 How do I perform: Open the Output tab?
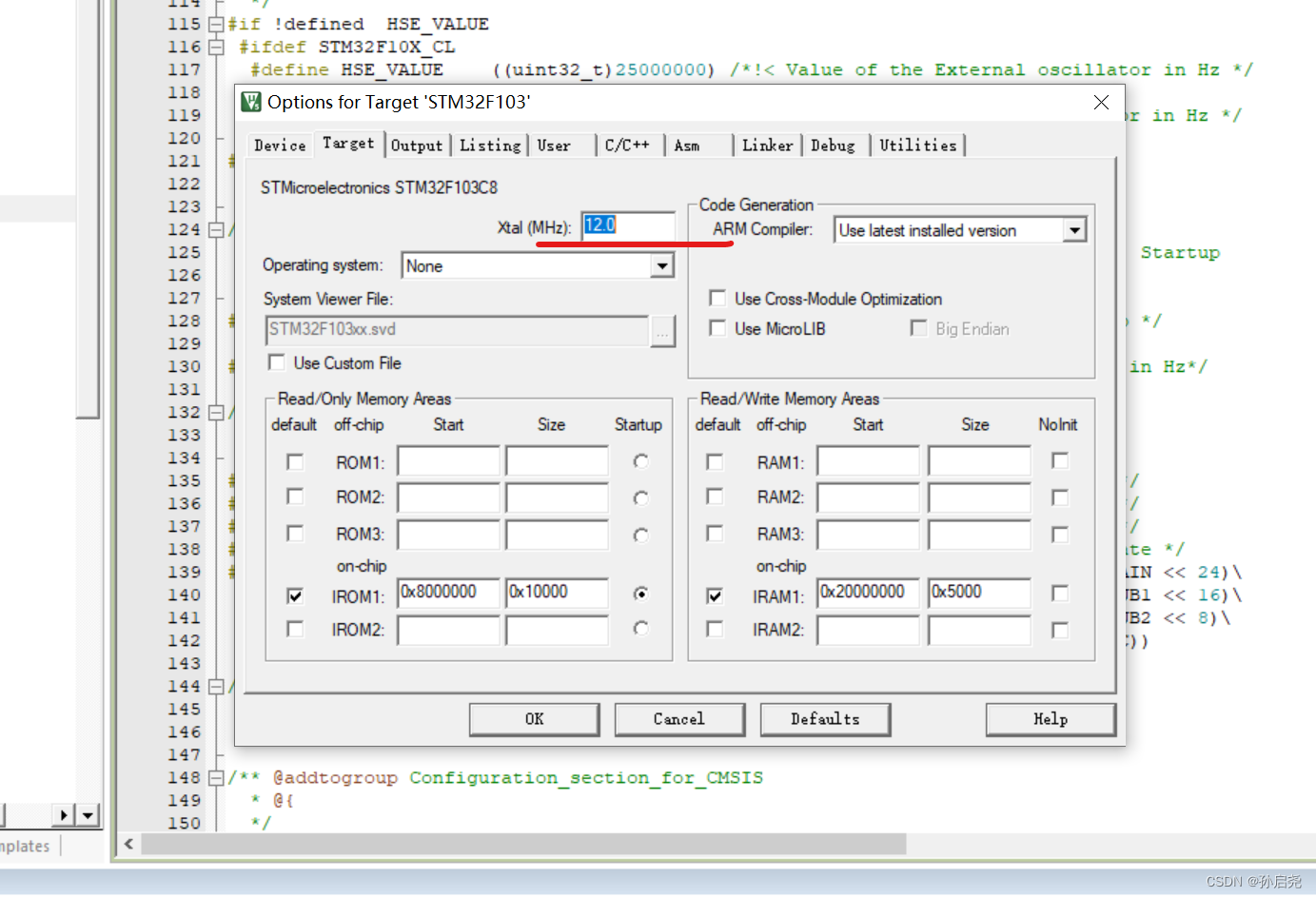coord(417,146)
